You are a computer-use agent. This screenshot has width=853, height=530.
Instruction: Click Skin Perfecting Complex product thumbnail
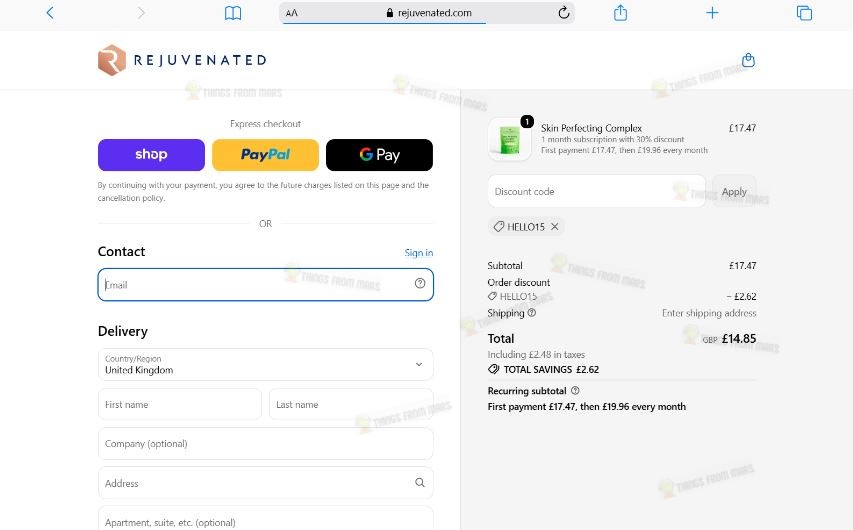pyautogui.click(x=510, y=139)
